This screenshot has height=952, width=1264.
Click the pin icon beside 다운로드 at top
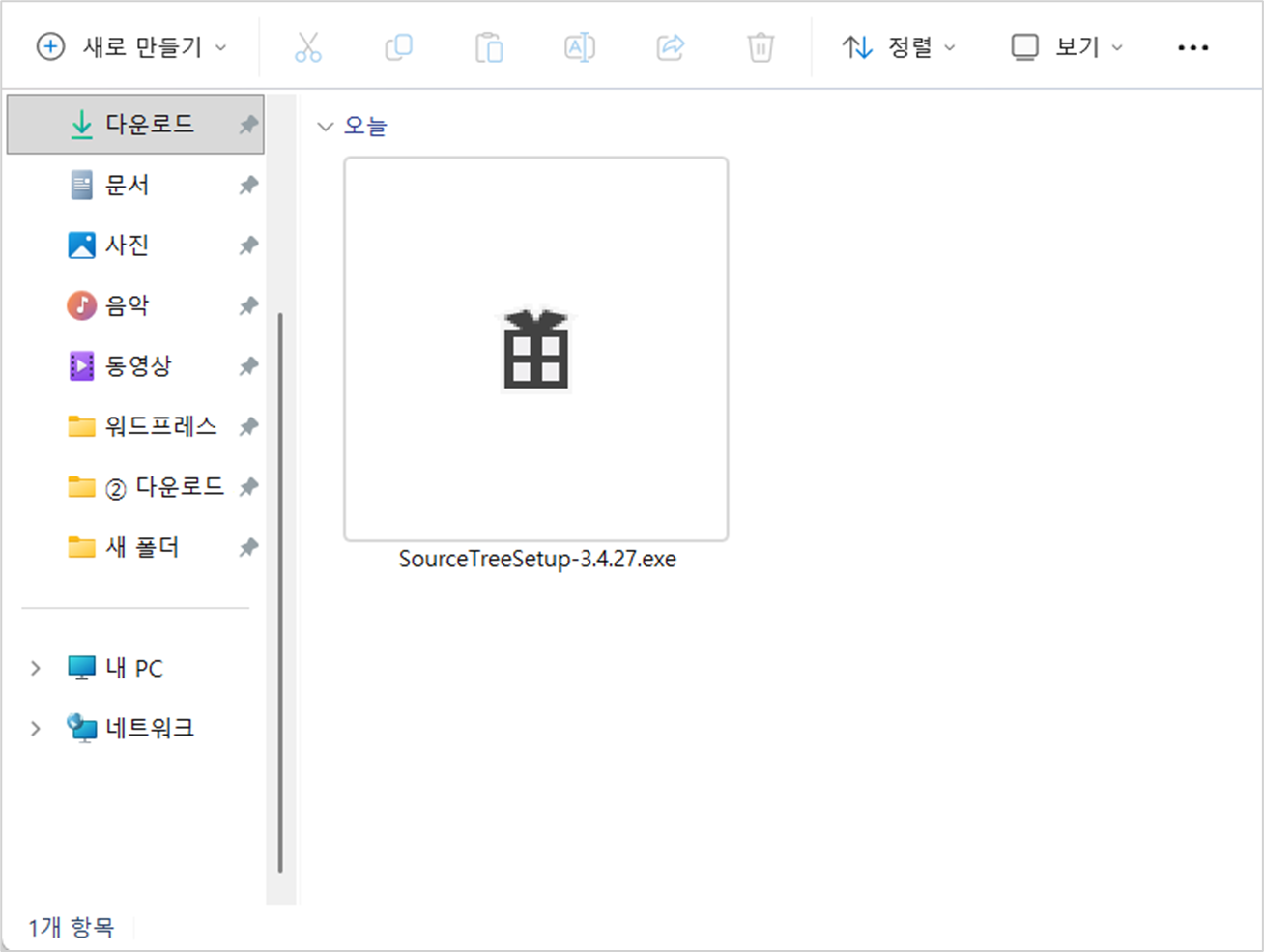tap(248, 124)
